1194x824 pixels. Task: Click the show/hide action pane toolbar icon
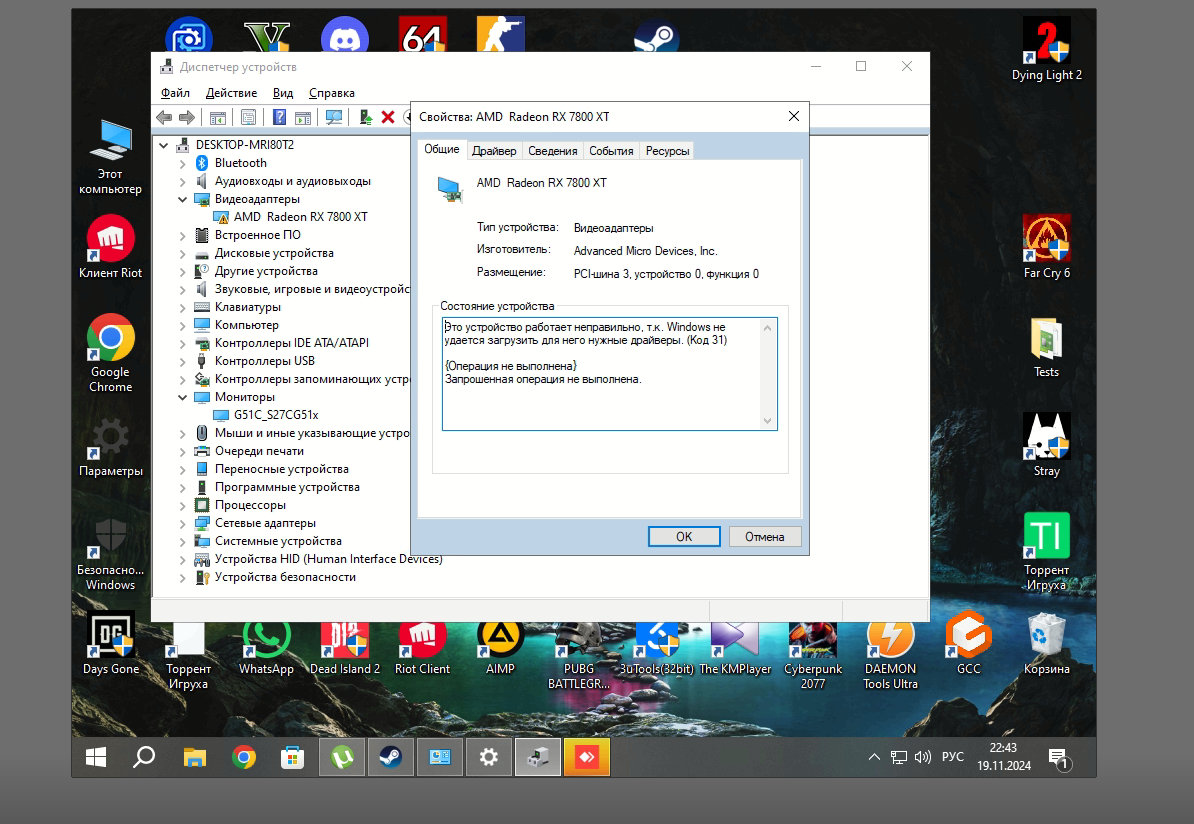click(x=303, y=117)
